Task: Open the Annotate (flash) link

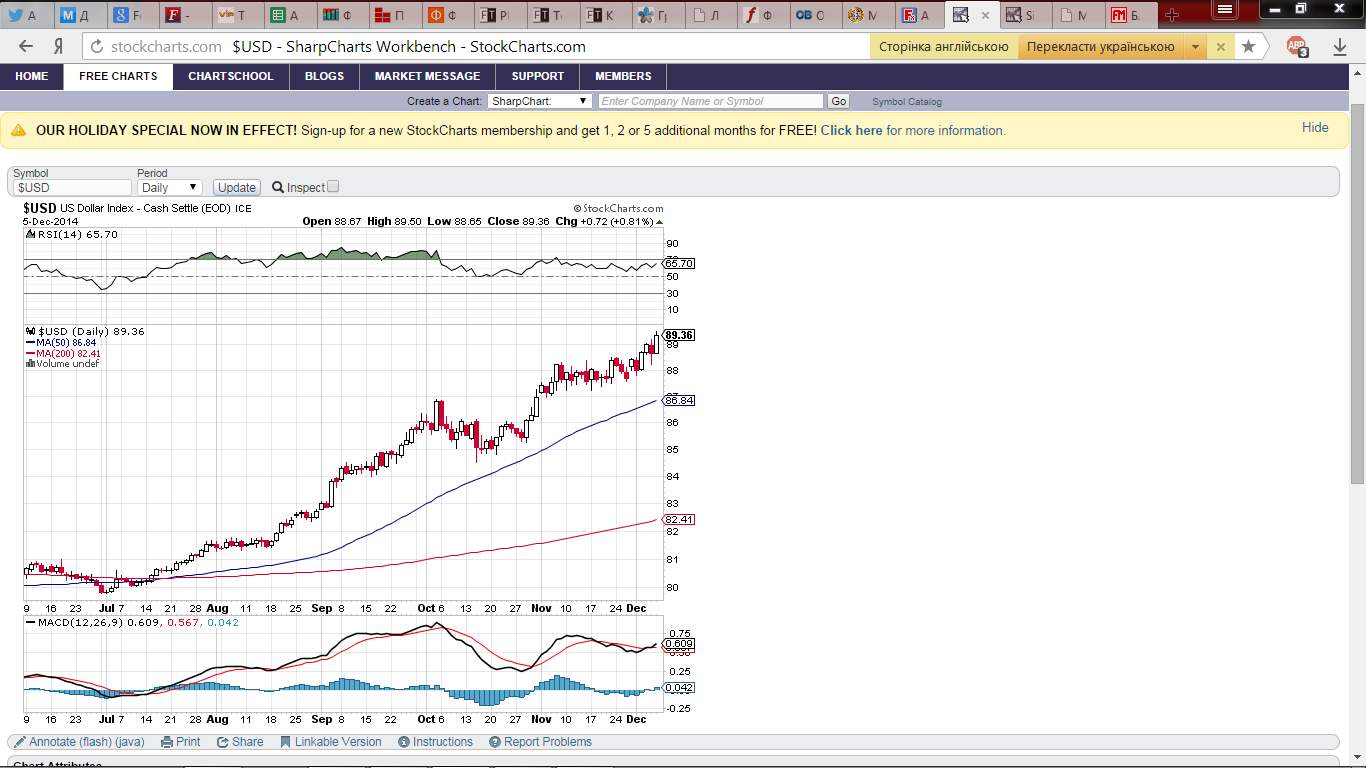Action: pos(70,742)
